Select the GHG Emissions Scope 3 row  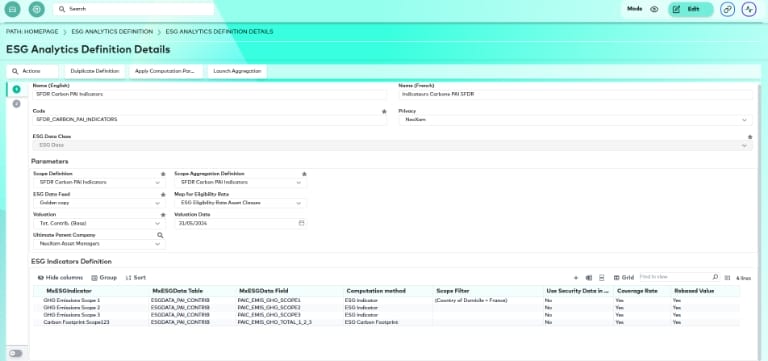pos(386,315)
